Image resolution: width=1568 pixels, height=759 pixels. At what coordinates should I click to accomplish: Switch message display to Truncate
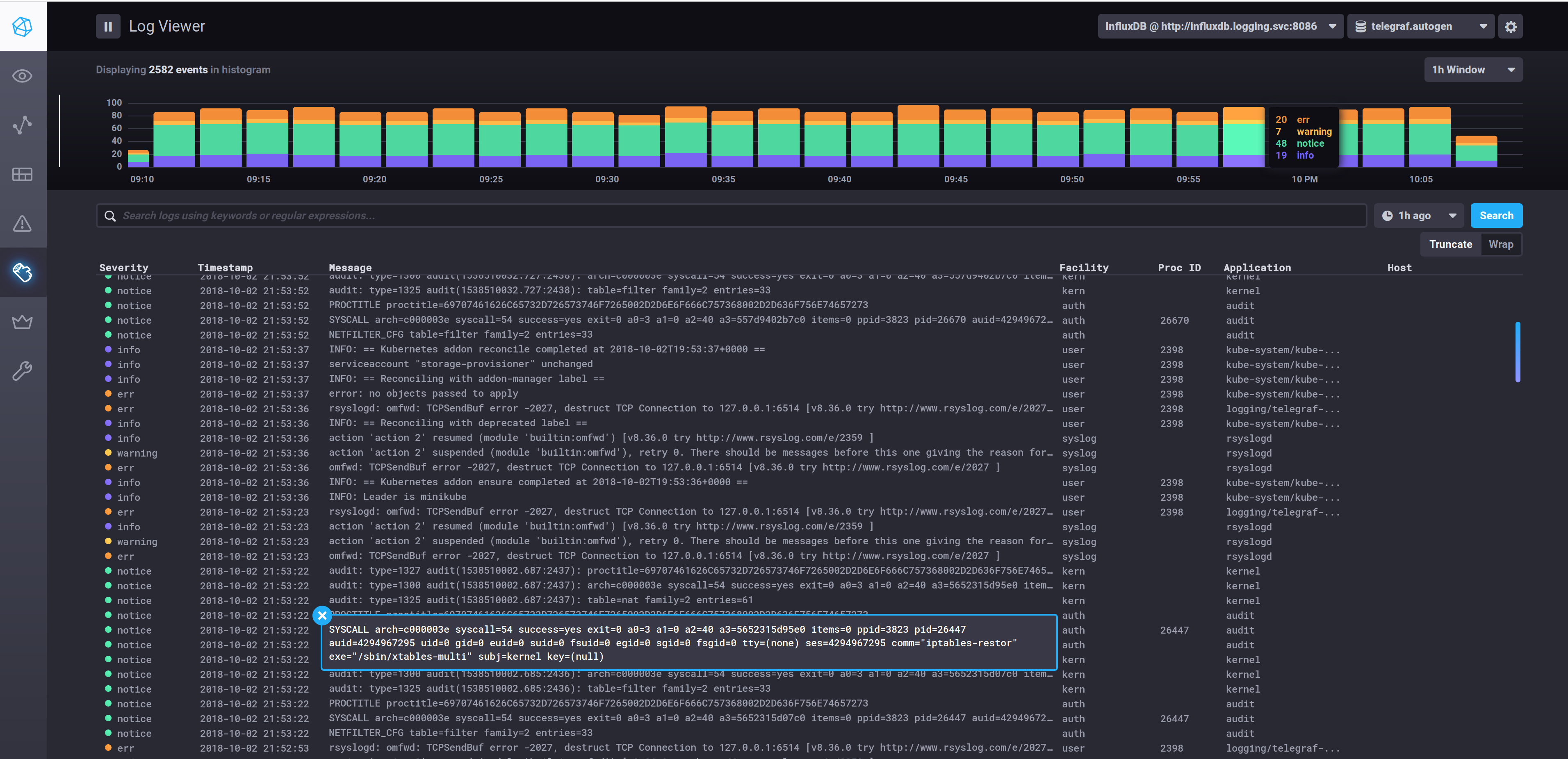(1450, 245)
